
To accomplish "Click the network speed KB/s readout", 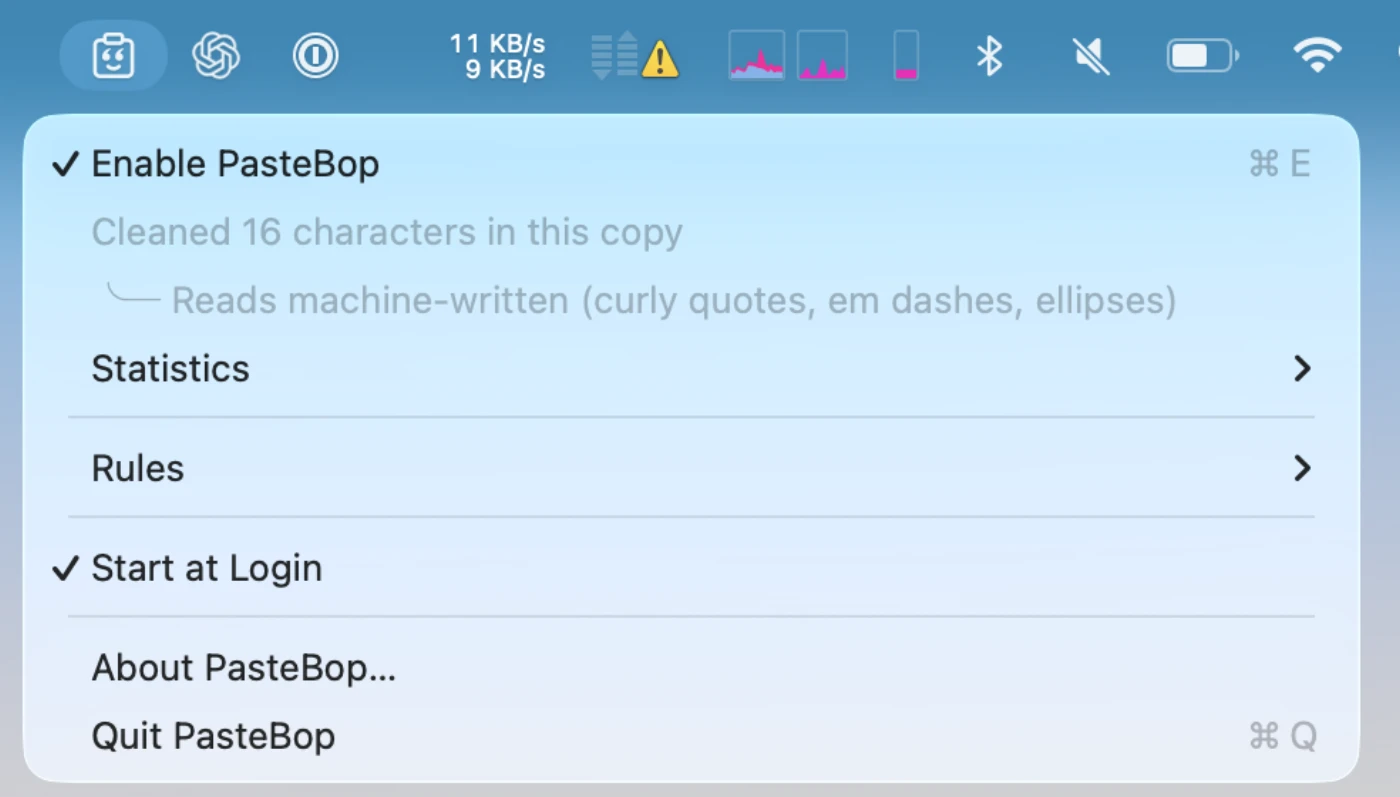I will [x=497, y=56].
